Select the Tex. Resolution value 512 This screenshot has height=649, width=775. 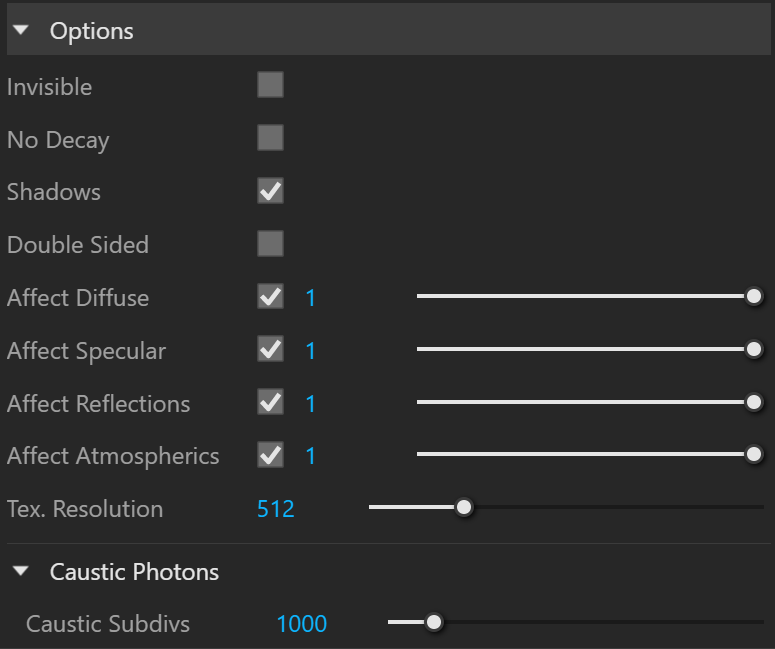[276, 509]
